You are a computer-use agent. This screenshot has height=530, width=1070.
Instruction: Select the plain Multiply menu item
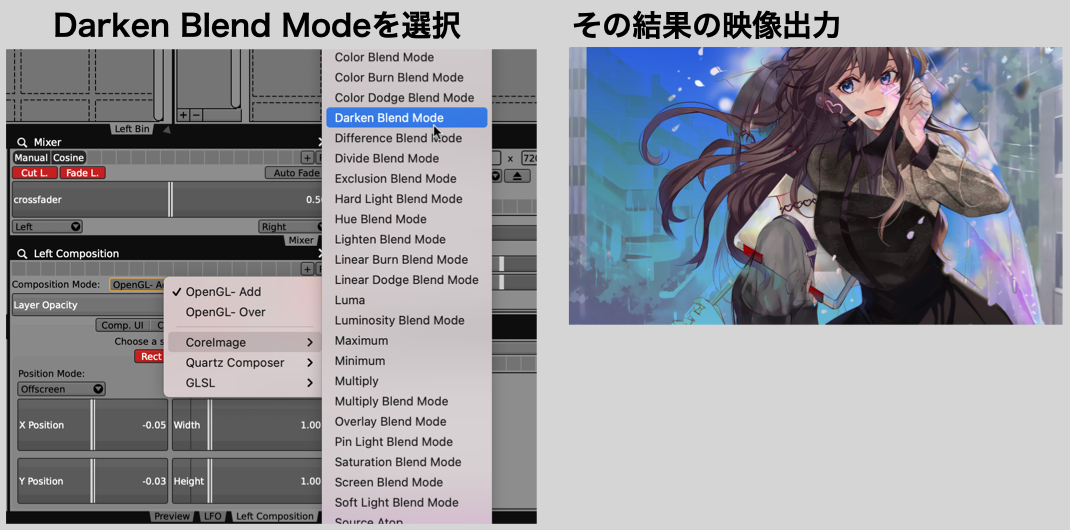coord(407,381)
